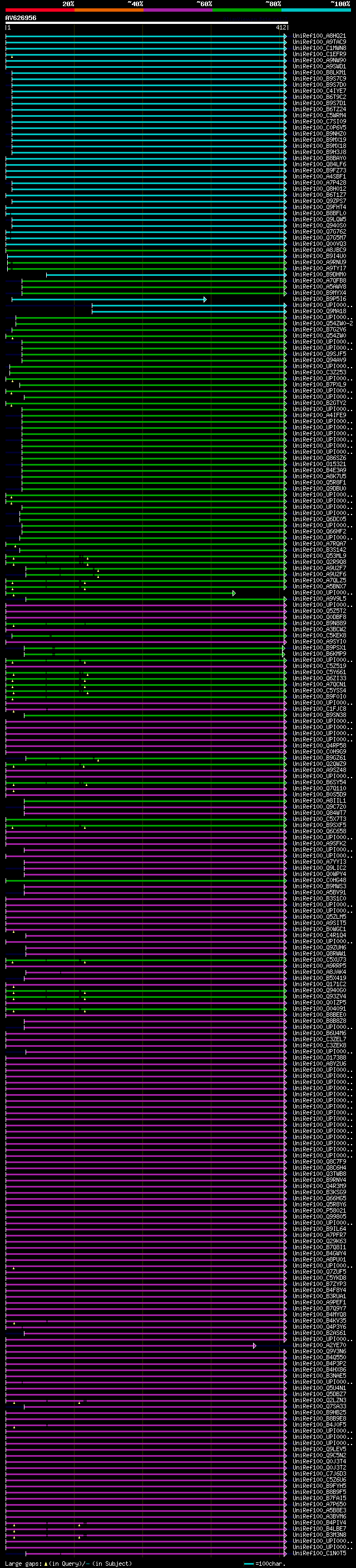
Task: Select the query name AV626956
Action: pos(21,18)
